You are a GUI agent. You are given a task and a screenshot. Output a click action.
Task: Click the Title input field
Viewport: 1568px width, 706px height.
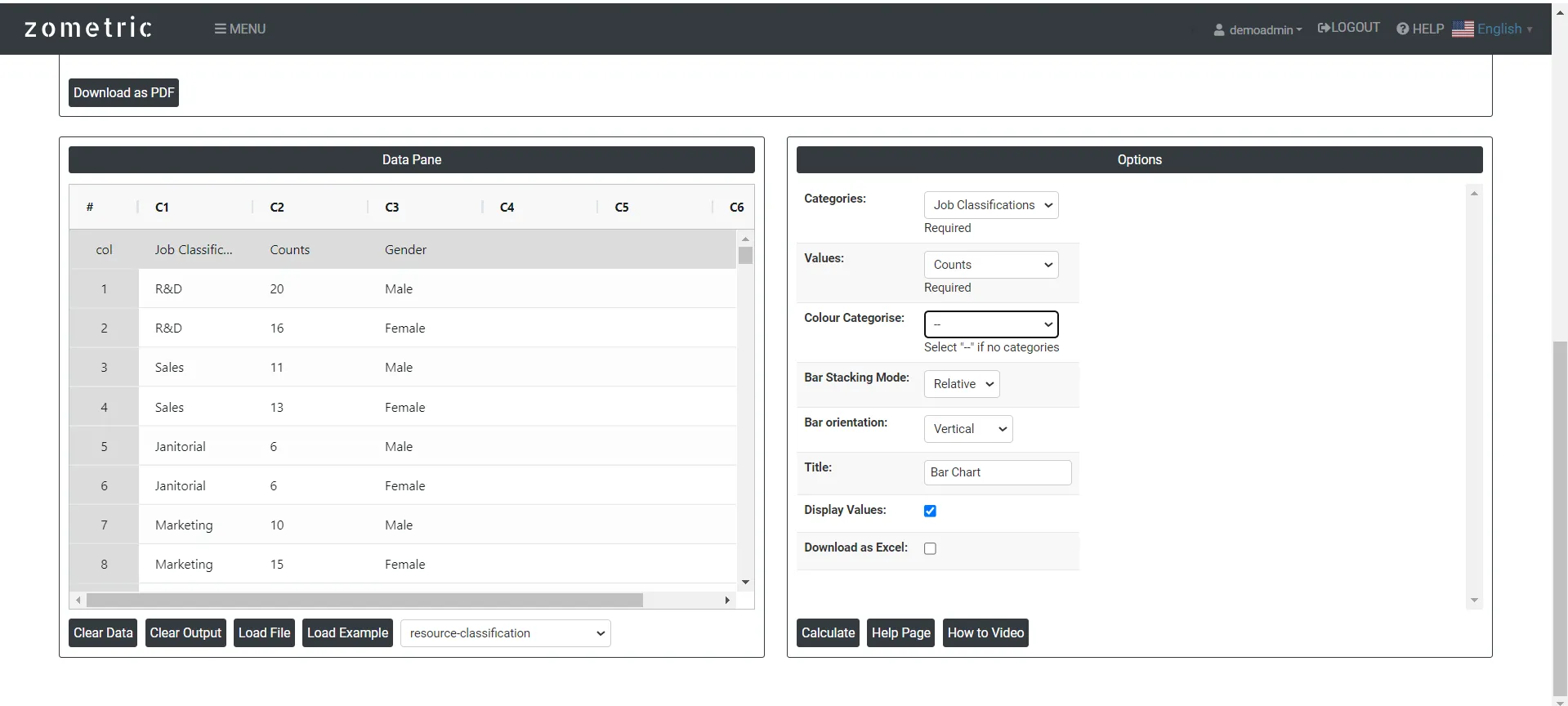click(x=998, y=472)
